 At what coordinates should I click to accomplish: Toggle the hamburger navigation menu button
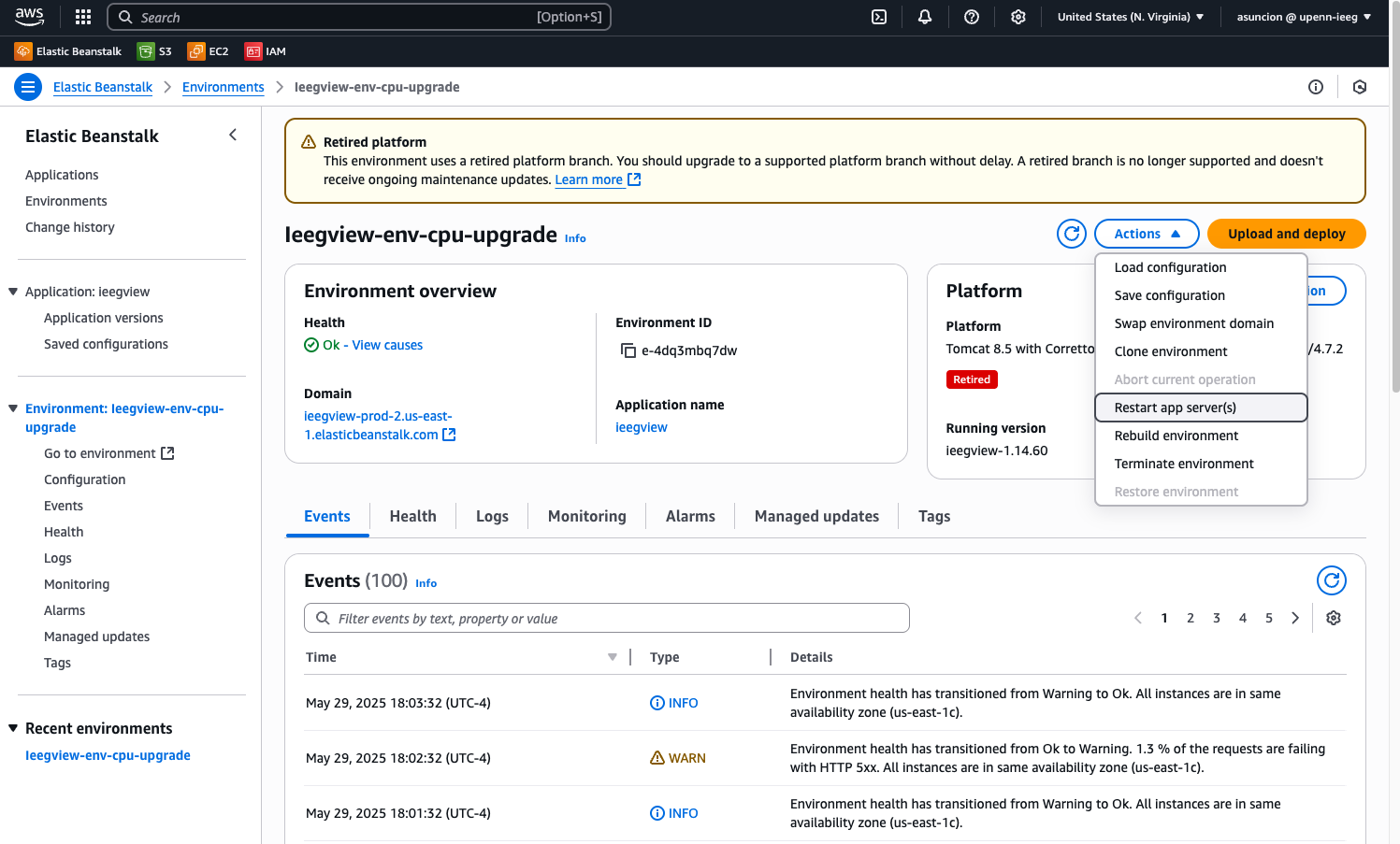tap(28, 87)
